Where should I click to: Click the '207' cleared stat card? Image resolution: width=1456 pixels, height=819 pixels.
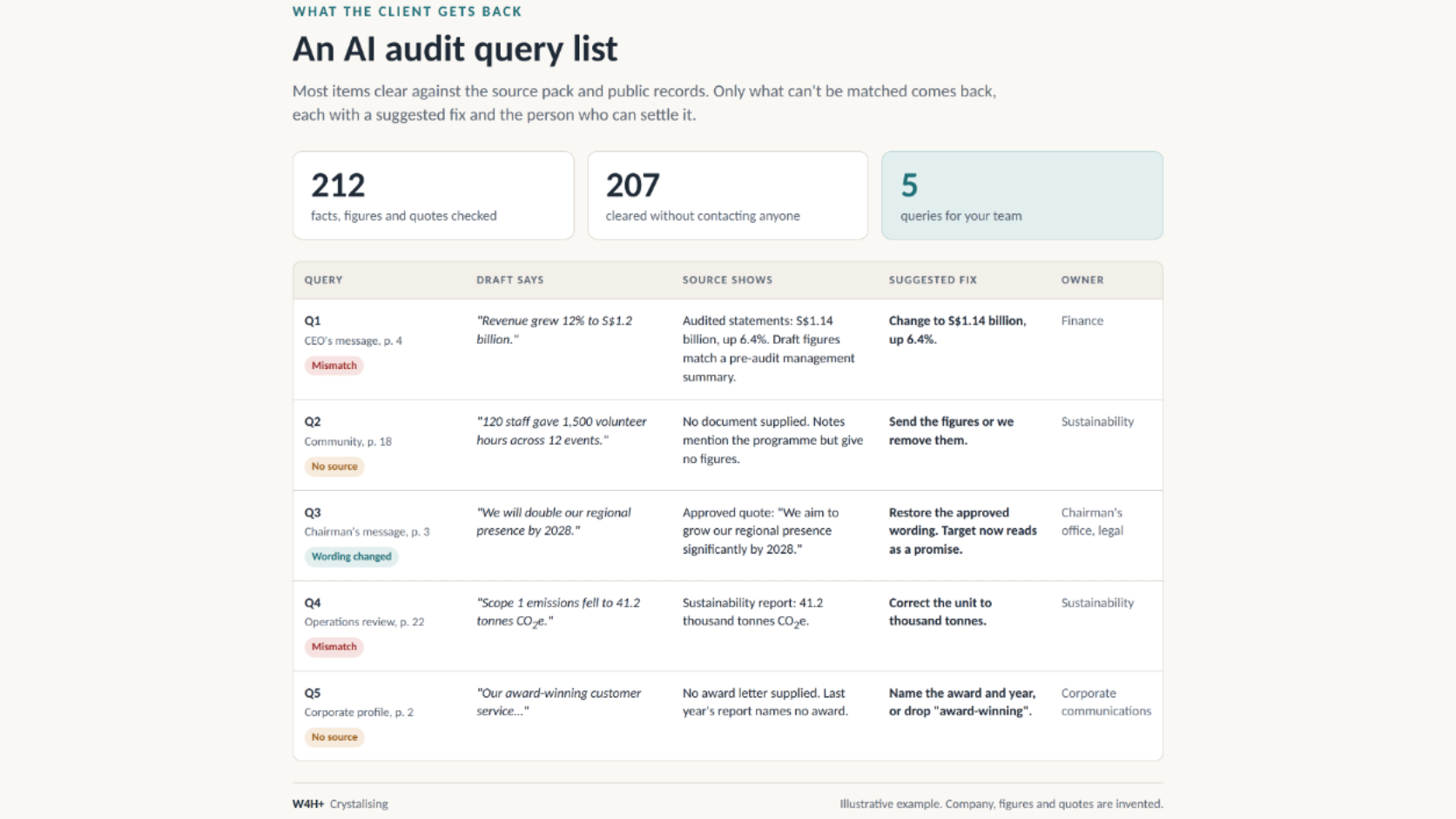point(727,196)
